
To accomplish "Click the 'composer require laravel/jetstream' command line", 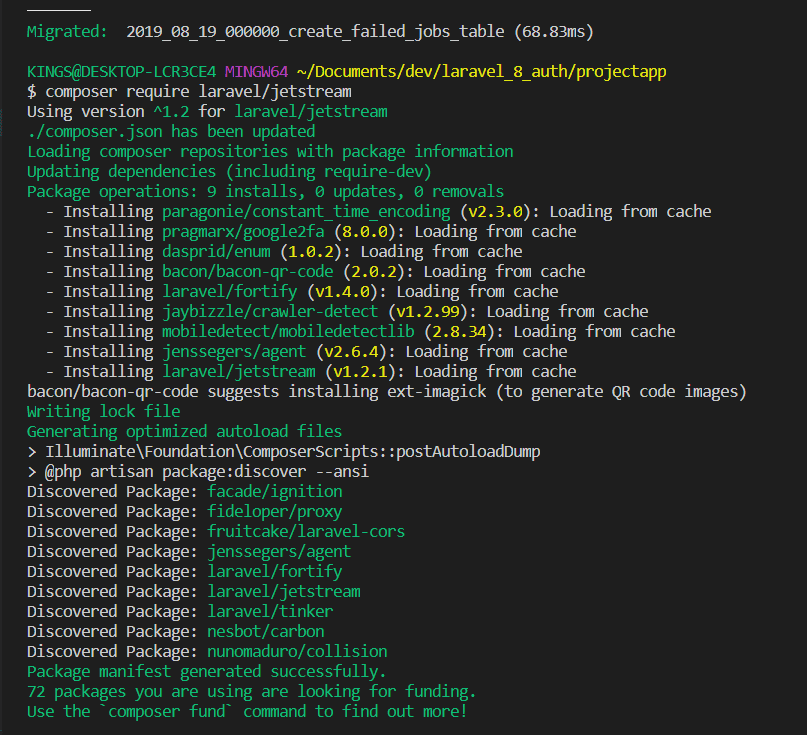I will (189, 92).
